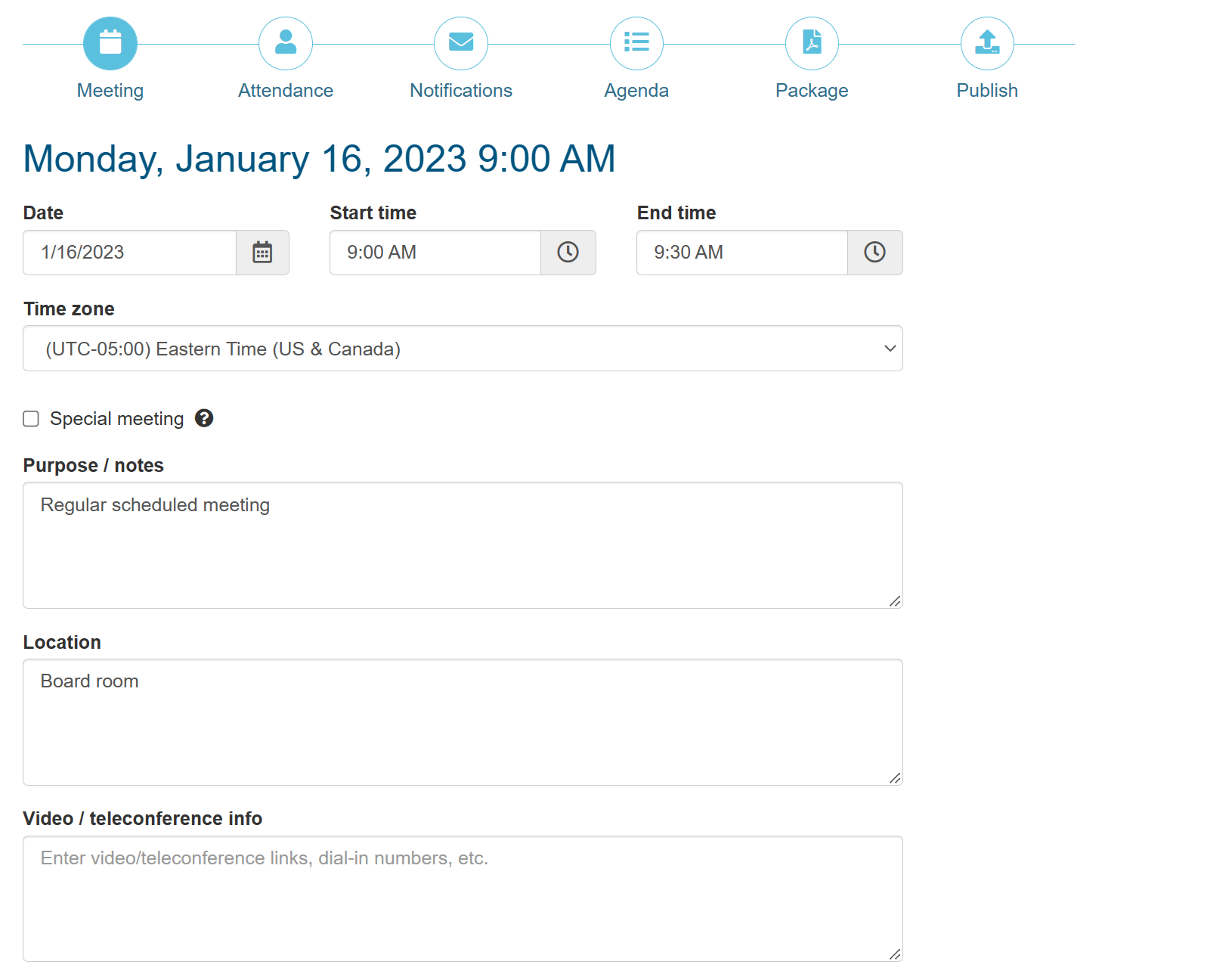Open the date picker calendar icon
The width and height of the screenshot is (1232, 974).
tap(262, 253)
